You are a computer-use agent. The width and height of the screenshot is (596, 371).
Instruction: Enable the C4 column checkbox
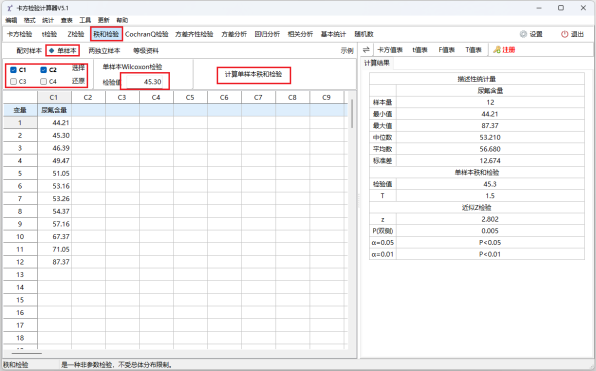click(43, 81)
